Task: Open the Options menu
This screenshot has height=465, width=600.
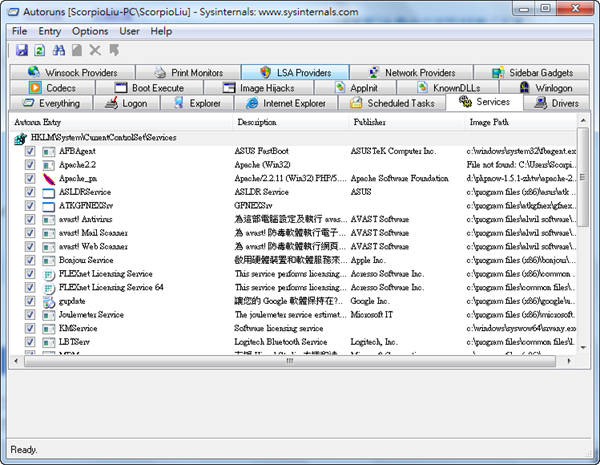Action: coord(90,31)
